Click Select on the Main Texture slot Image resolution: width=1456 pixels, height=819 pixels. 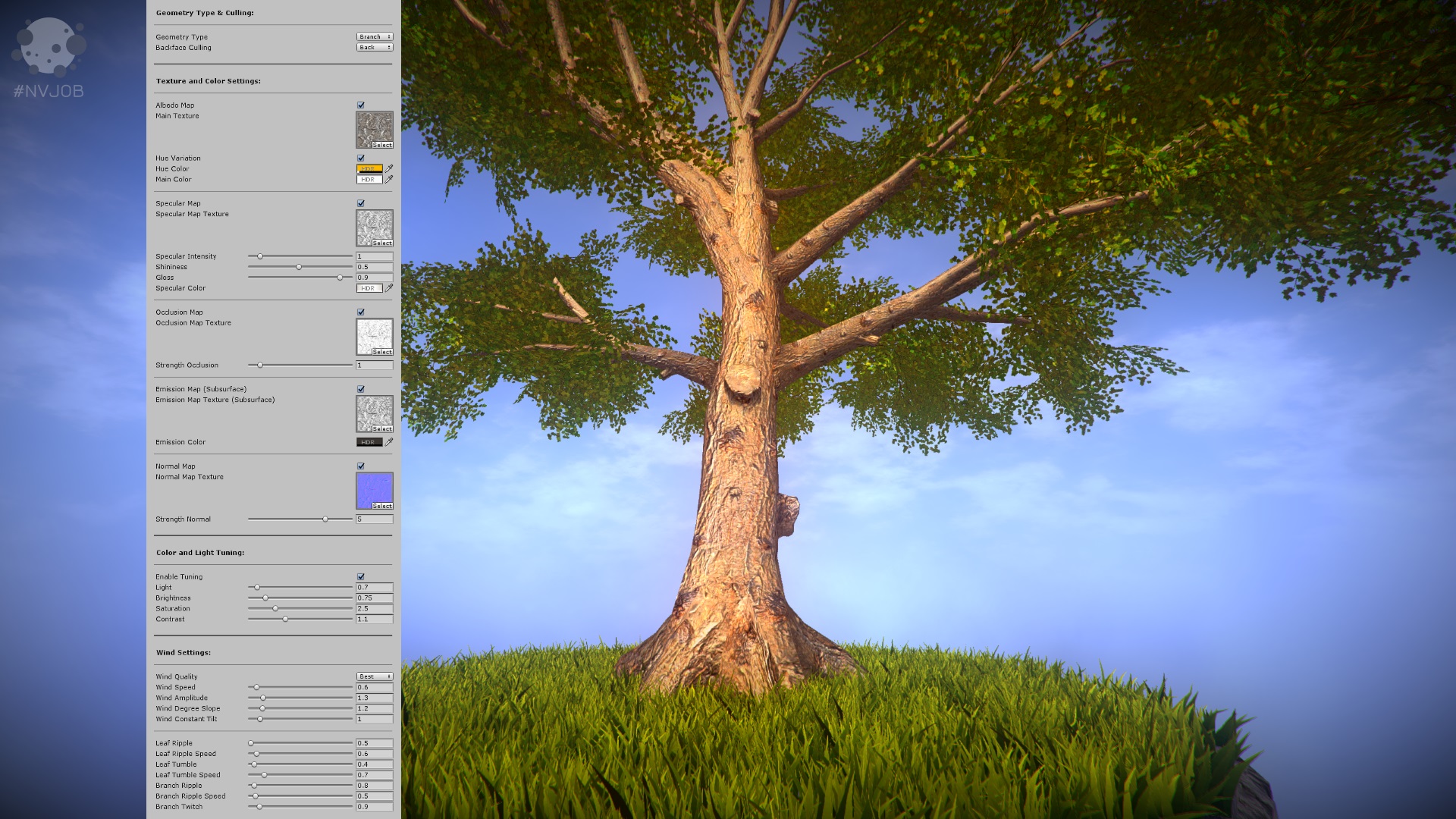point(382,145)
